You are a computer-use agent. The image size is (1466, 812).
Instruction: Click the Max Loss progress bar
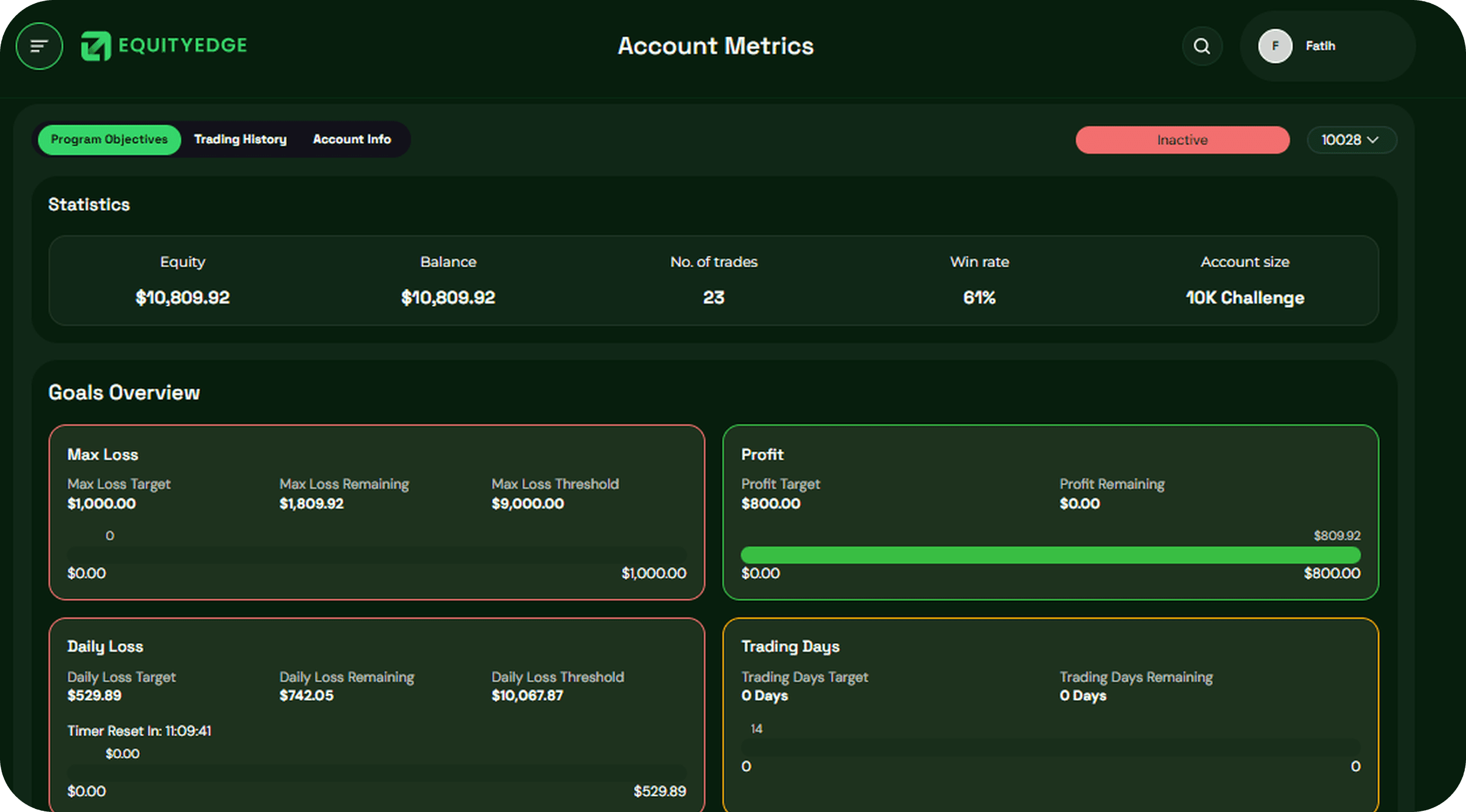click(377, 555)
